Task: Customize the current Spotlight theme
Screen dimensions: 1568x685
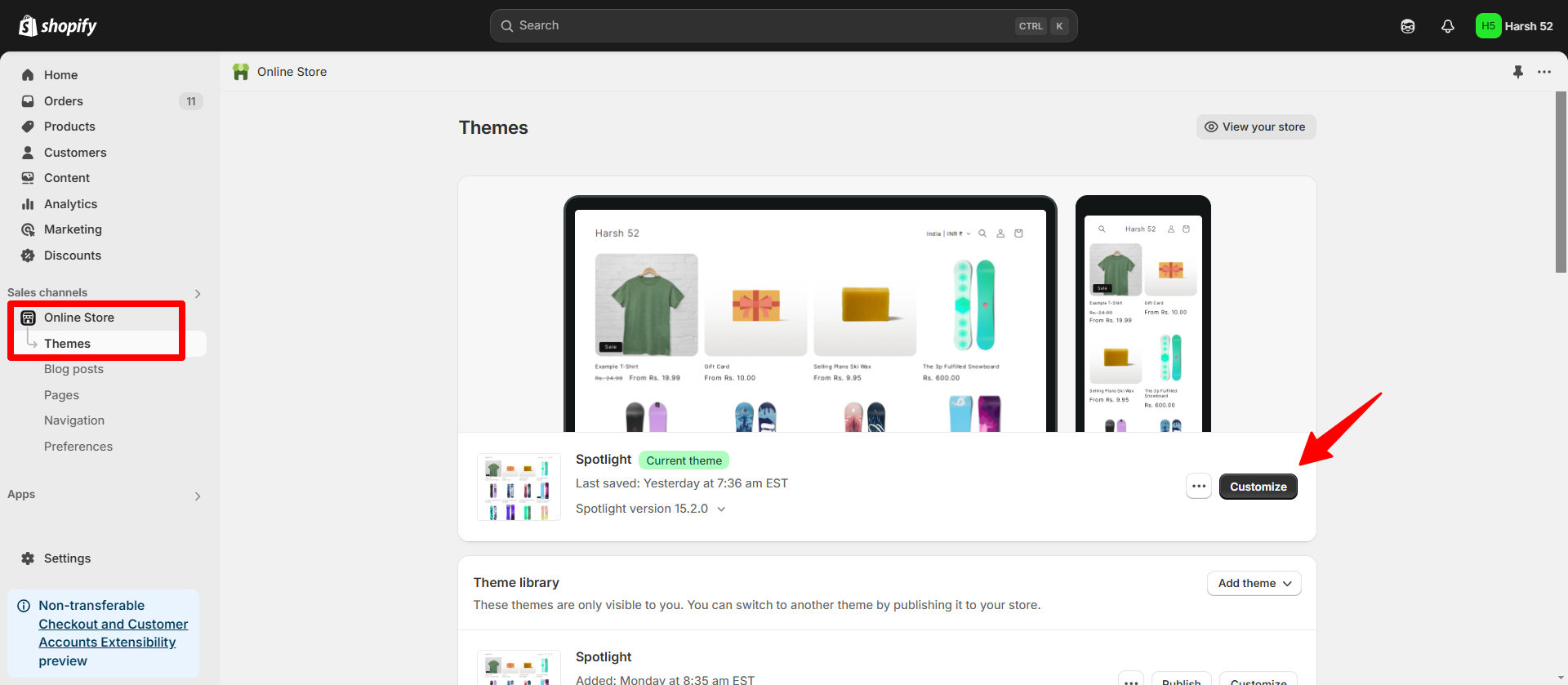Action: coord(1258,487)
